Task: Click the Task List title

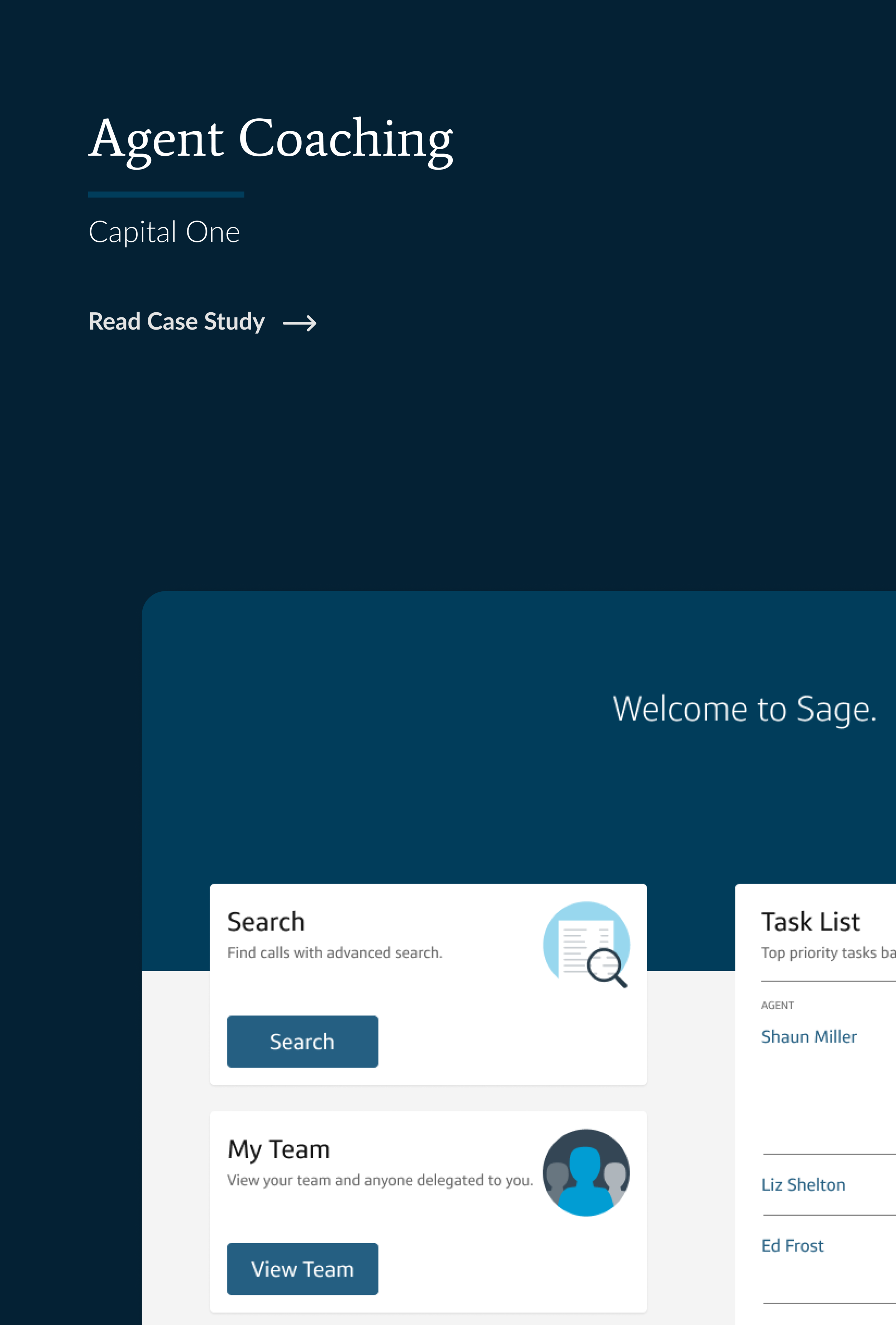Action: (810, 922)
